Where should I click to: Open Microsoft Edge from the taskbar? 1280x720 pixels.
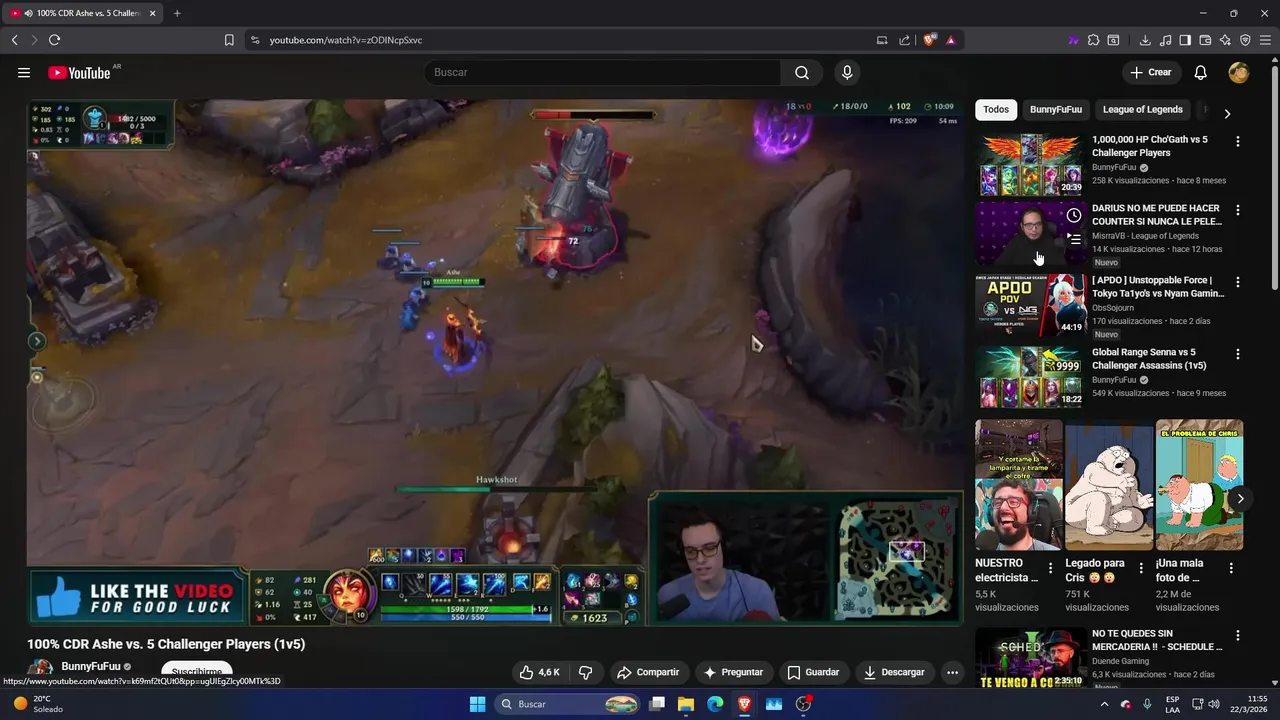coord(715,704)
